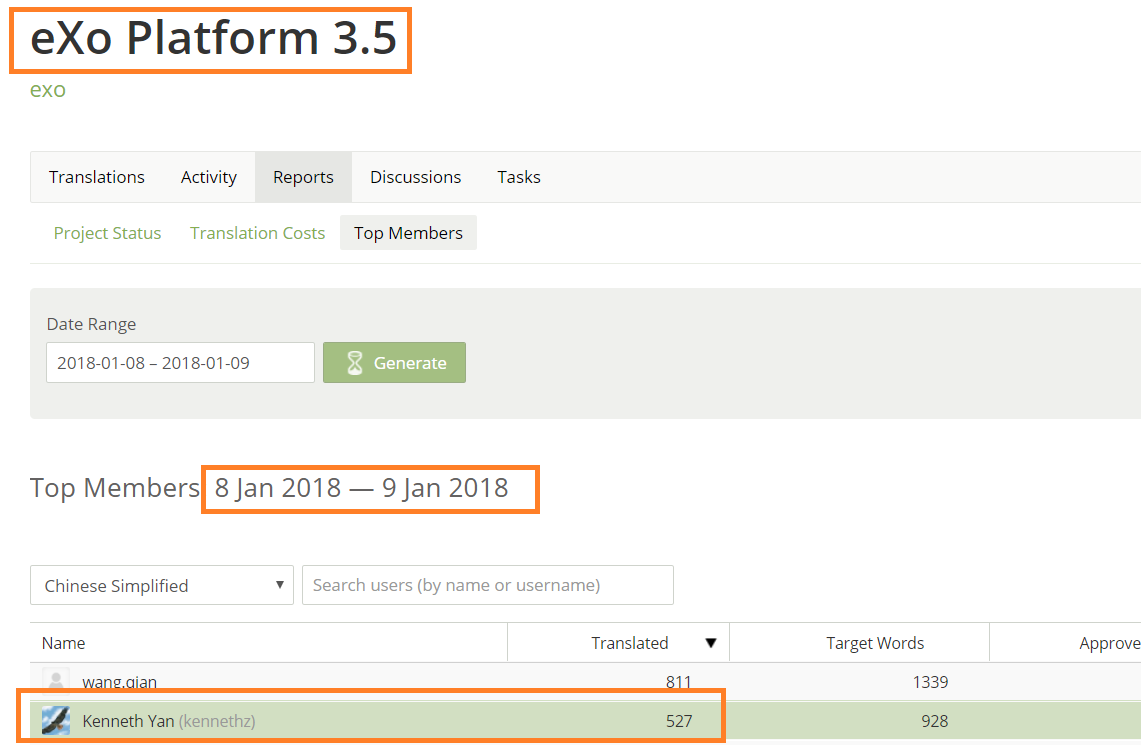This screenshot has width=1141, height=745.
Task: Click the 527 translated value for Kenneth Yan
Action: click(x=679, y=721)
